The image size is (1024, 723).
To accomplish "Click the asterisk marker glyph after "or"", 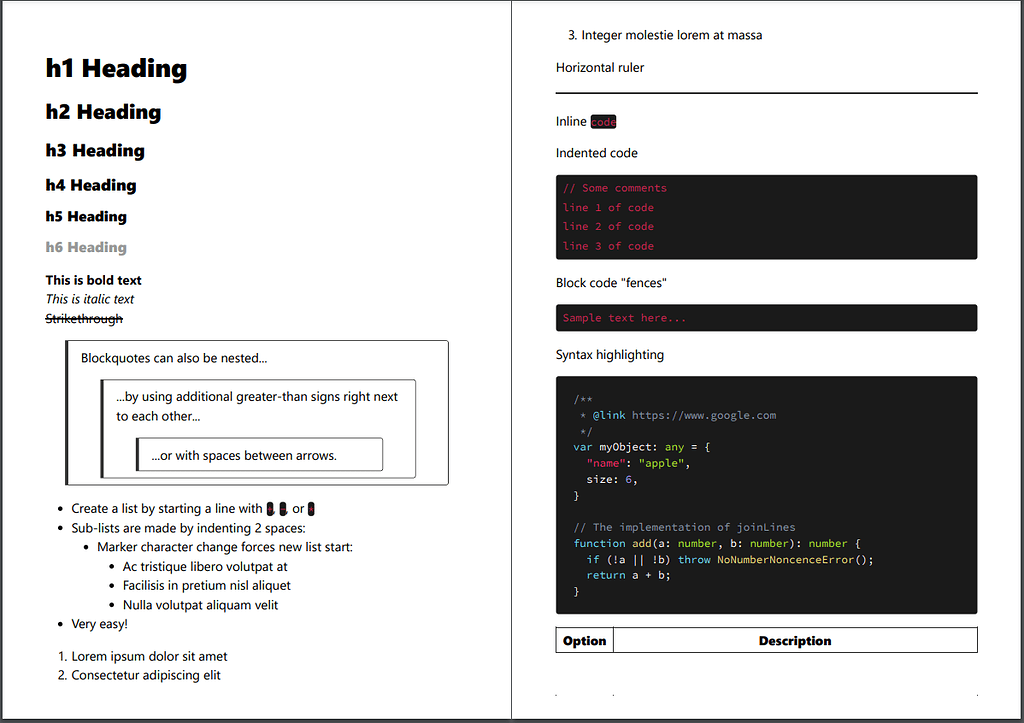I will [x=309, y=508].
